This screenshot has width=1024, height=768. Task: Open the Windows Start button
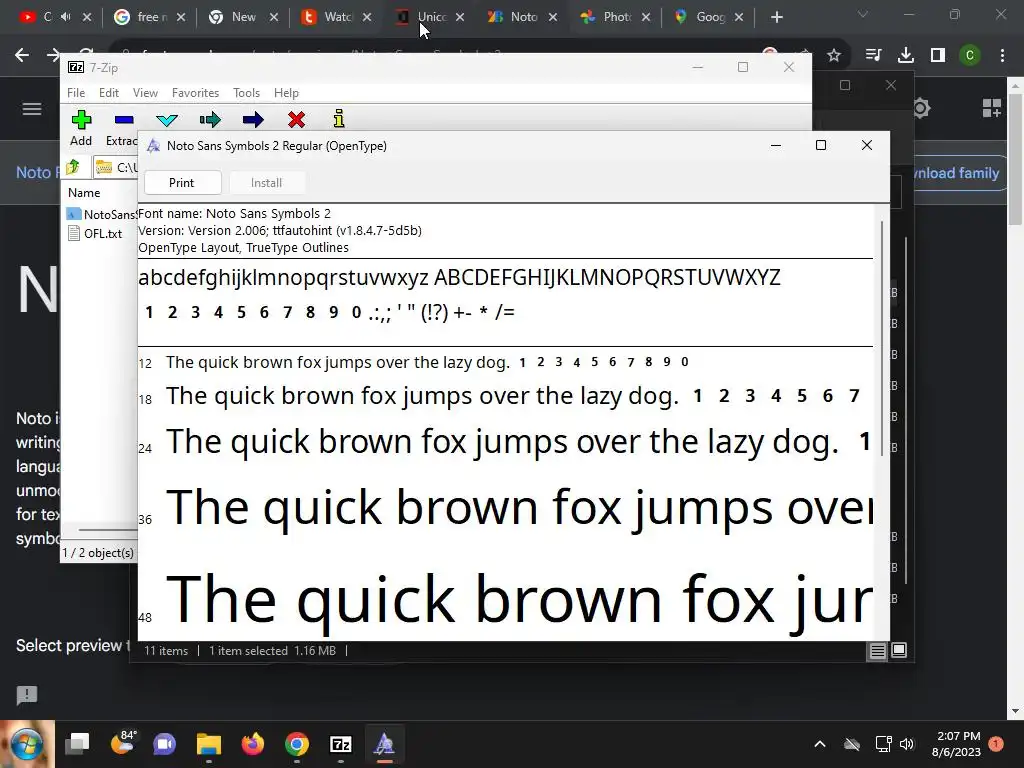(27, 744)
